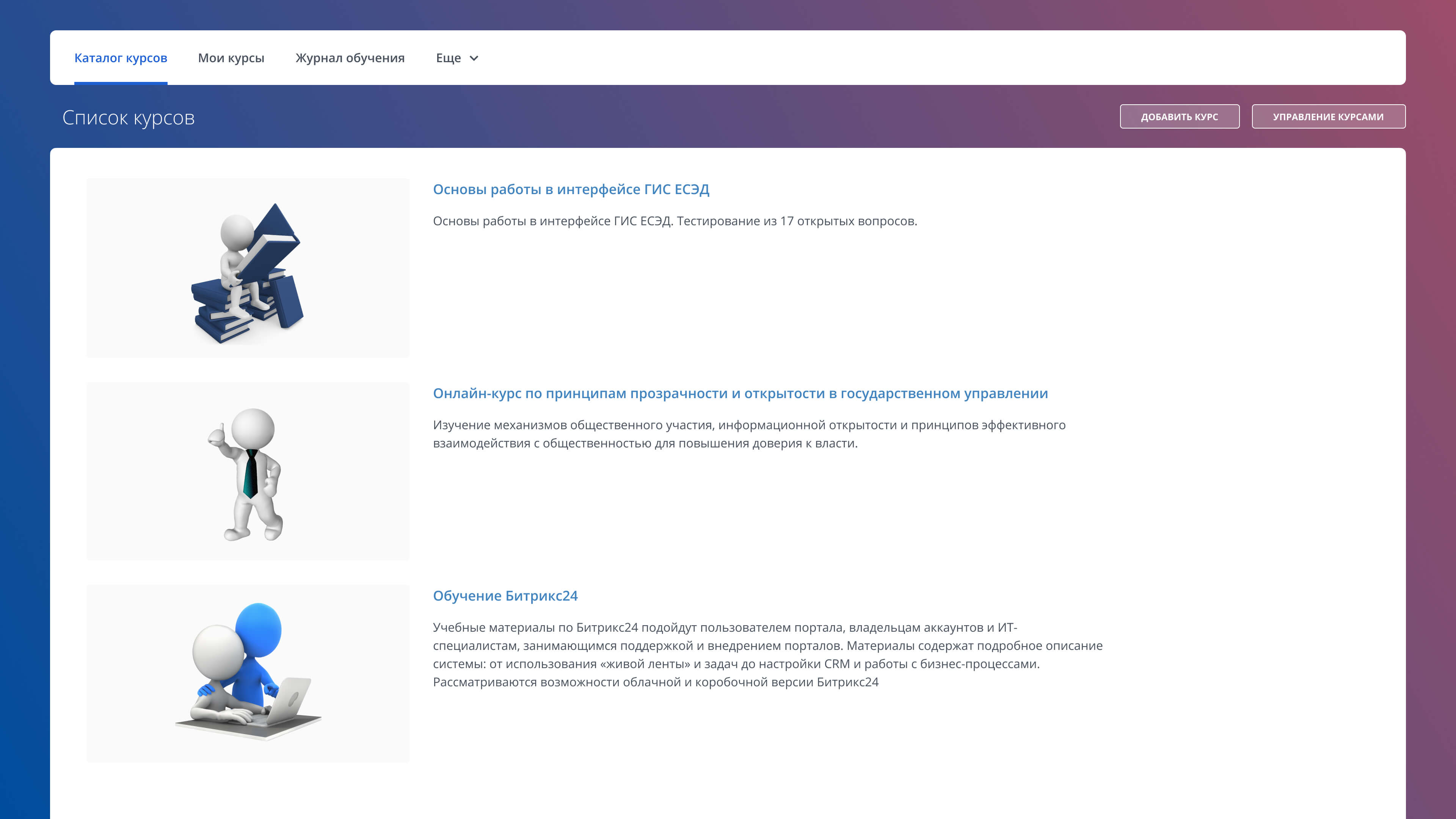This screenshot has width=1456, height=819.
Task: Open the Журнал обучения tab
Action: [350, 58]
